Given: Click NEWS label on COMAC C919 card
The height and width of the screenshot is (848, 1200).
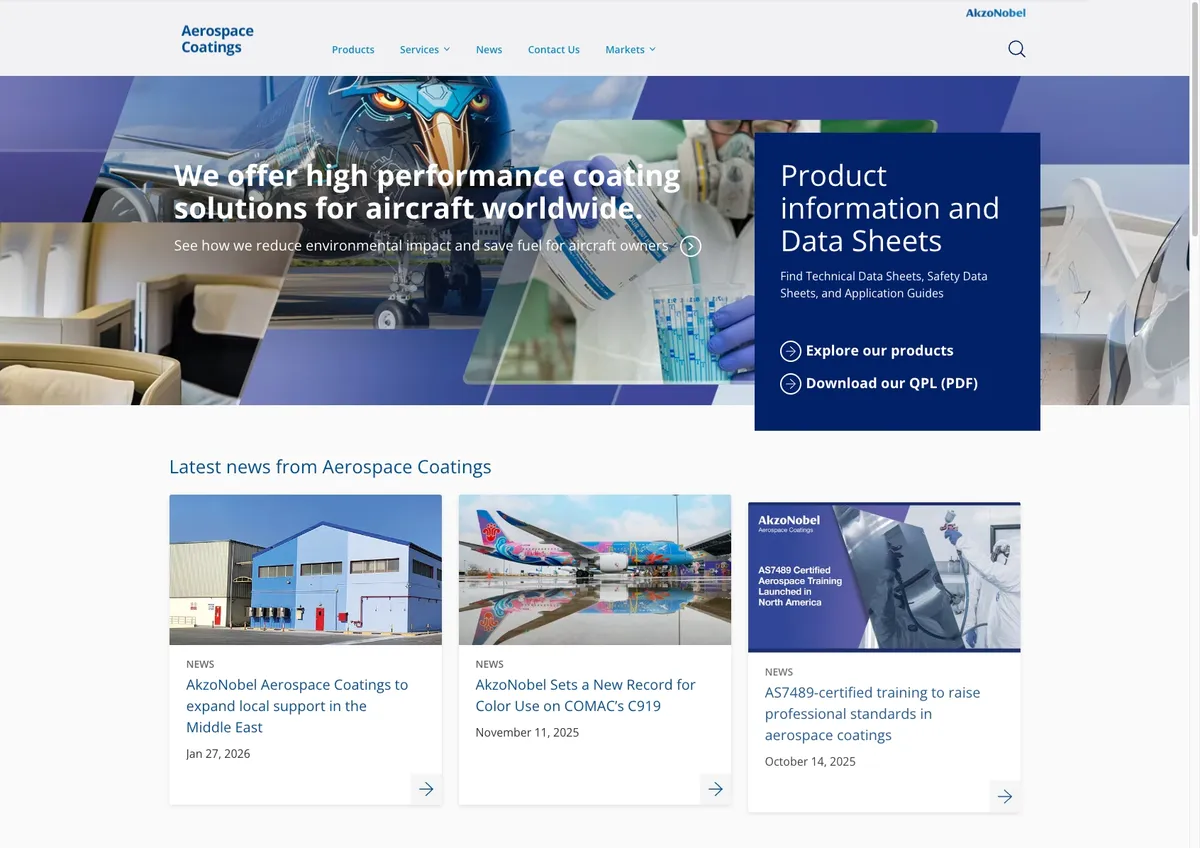Looking at the screenshot, I should coord(489,664).
